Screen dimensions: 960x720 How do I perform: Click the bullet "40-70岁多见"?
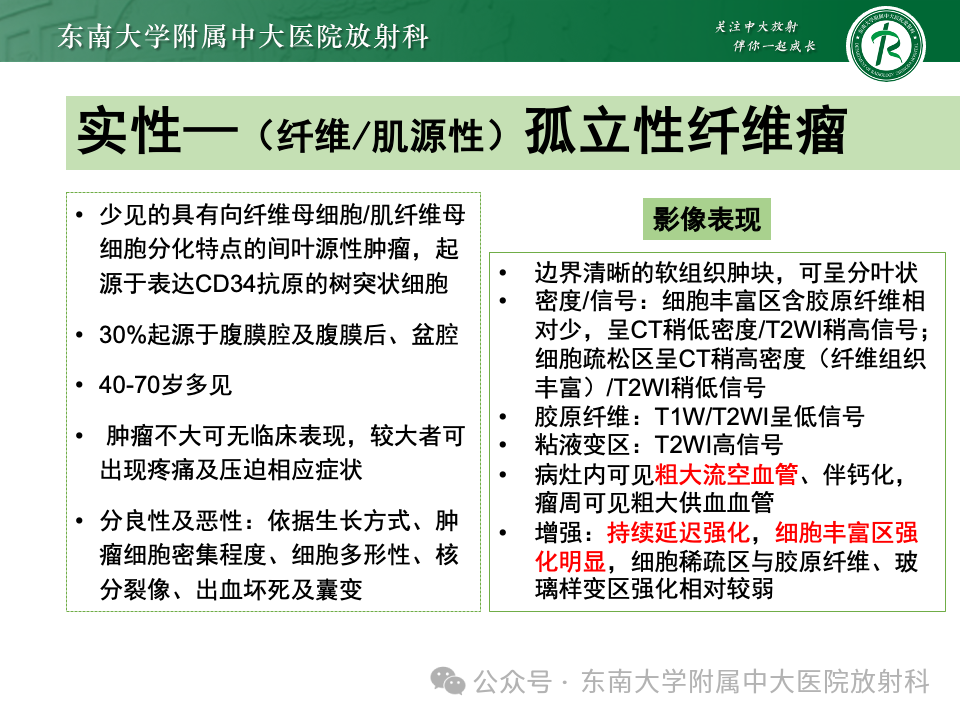pos(165,384)
